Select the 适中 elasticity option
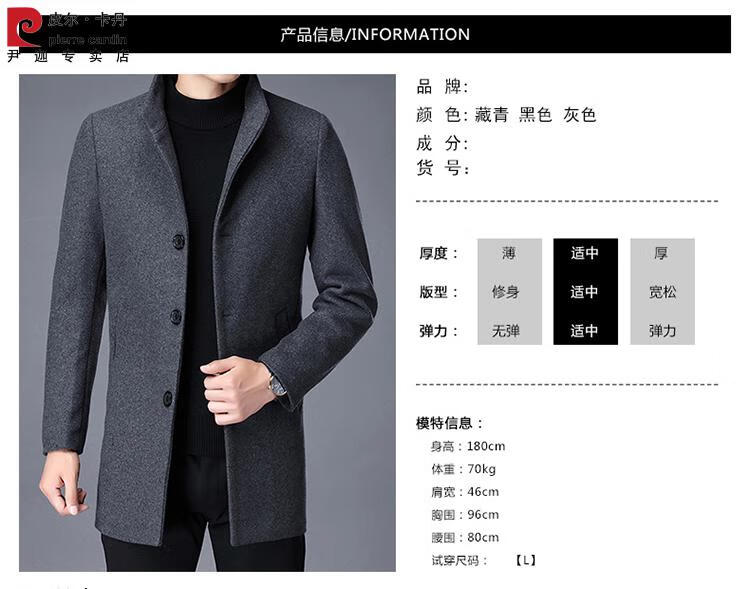750x589 pixels. click(585, 331)
